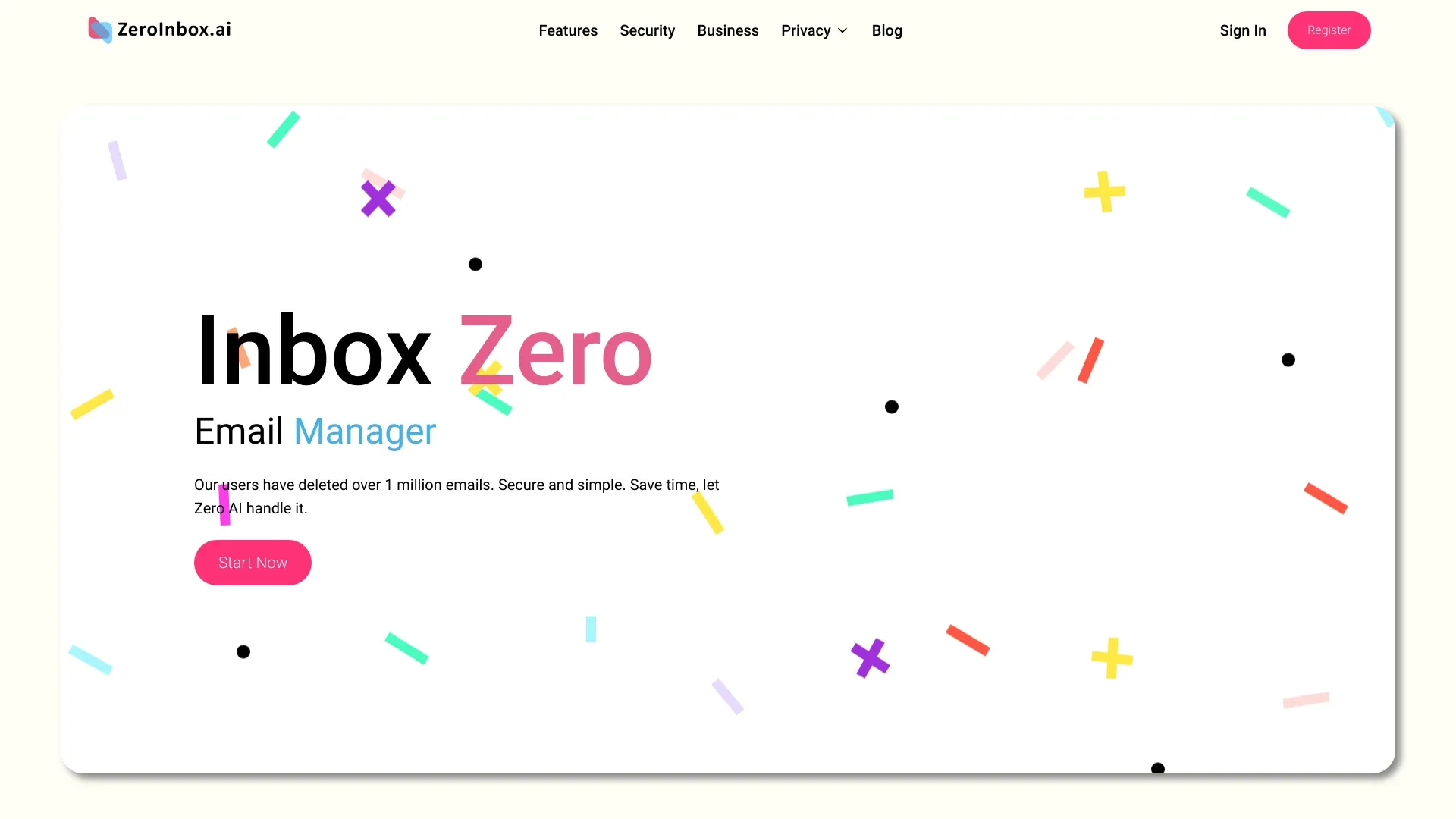Click the Blog navigation menu item

(887, 30)
